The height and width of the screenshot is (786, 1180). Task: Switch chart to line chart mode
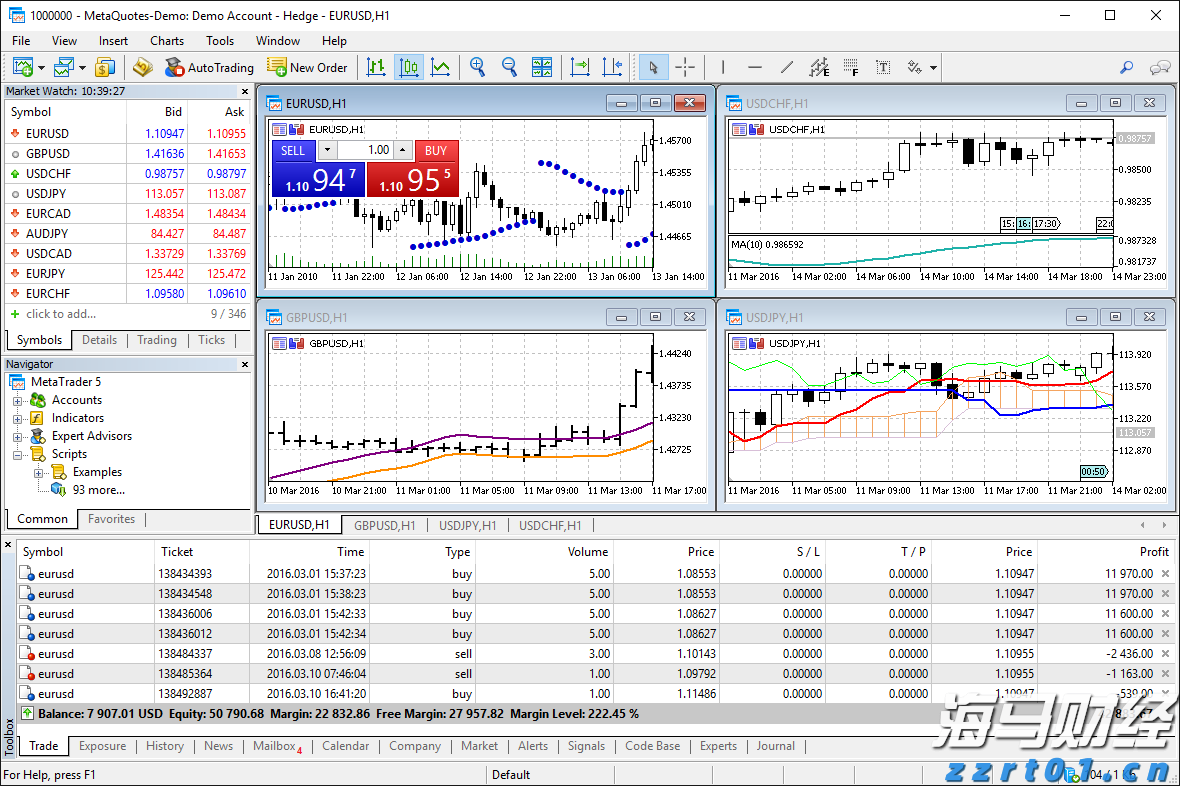coord(440,67)
